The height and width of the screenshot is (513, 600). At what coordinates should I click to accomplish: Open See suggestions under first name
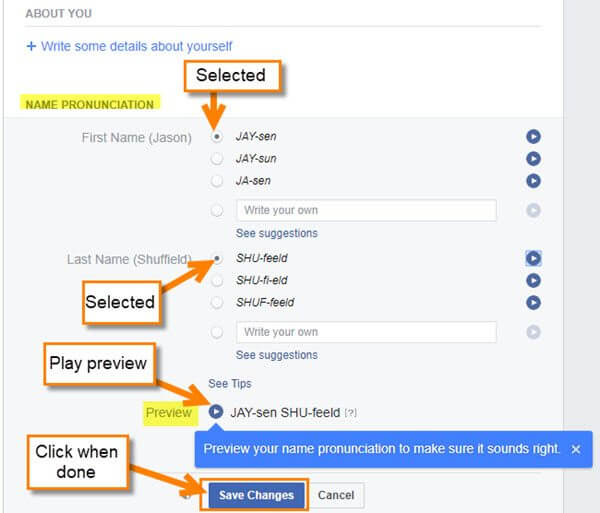tap(277, 233)
